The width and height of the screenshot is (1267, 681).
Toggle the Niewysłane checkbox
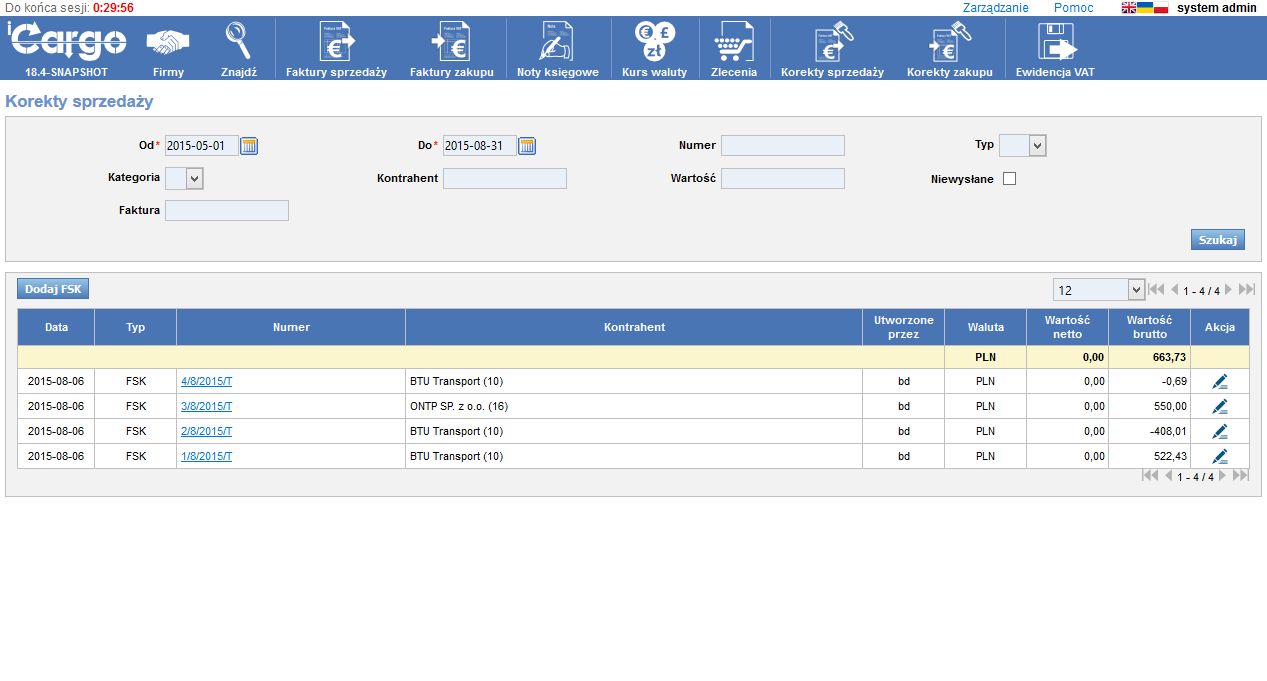click(1009, 179)
